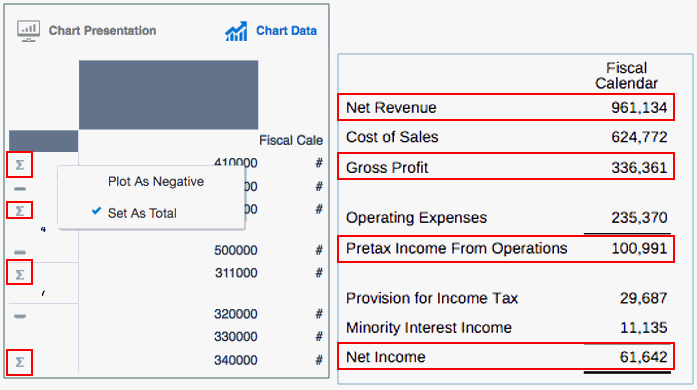Click the # cell in the 500000 row
Screen dimensions: 697x390
[319, 250]
